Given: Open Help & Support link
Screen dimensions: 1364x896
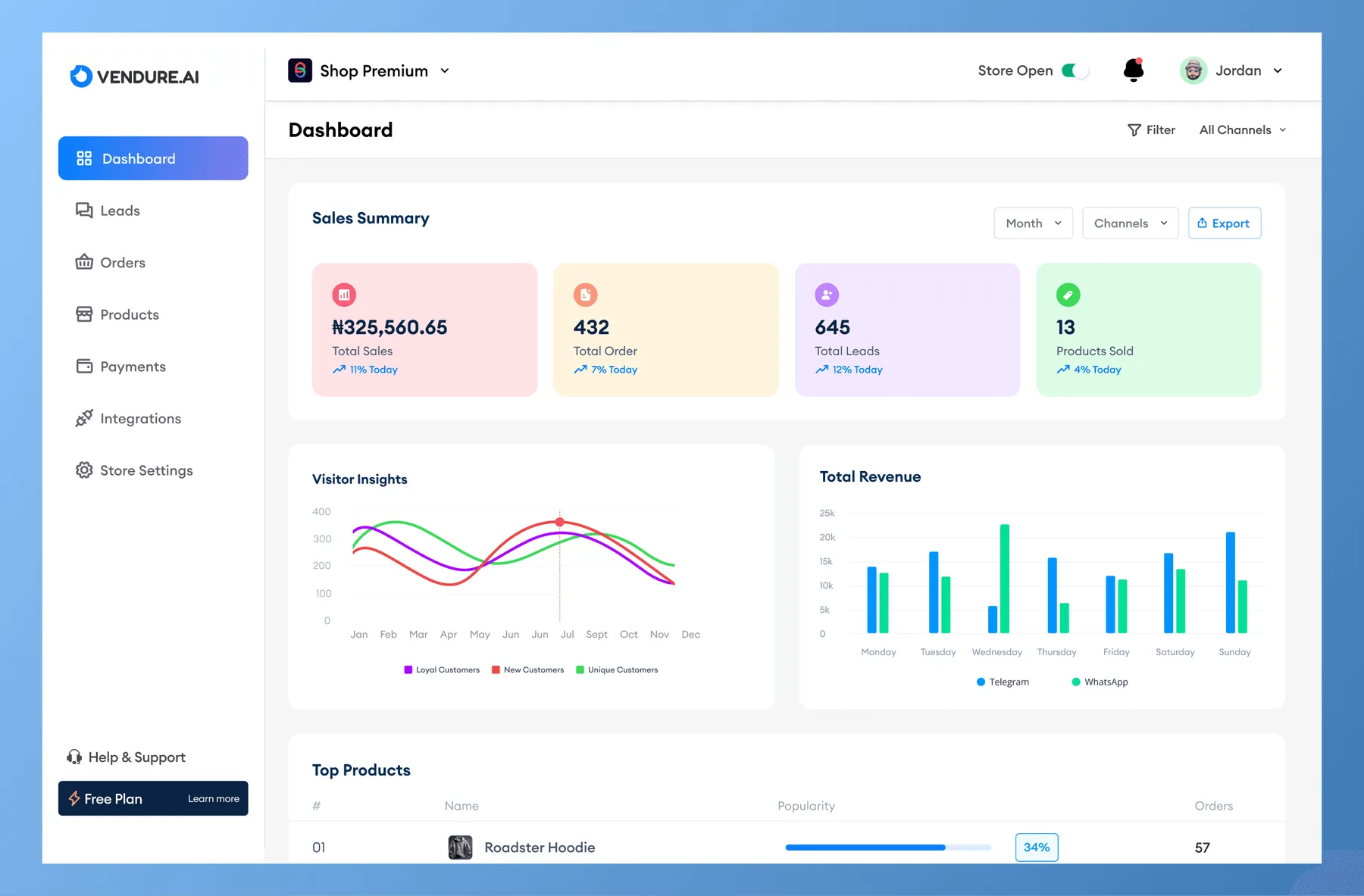Looking at the screenshot, I should coord(126,757).
